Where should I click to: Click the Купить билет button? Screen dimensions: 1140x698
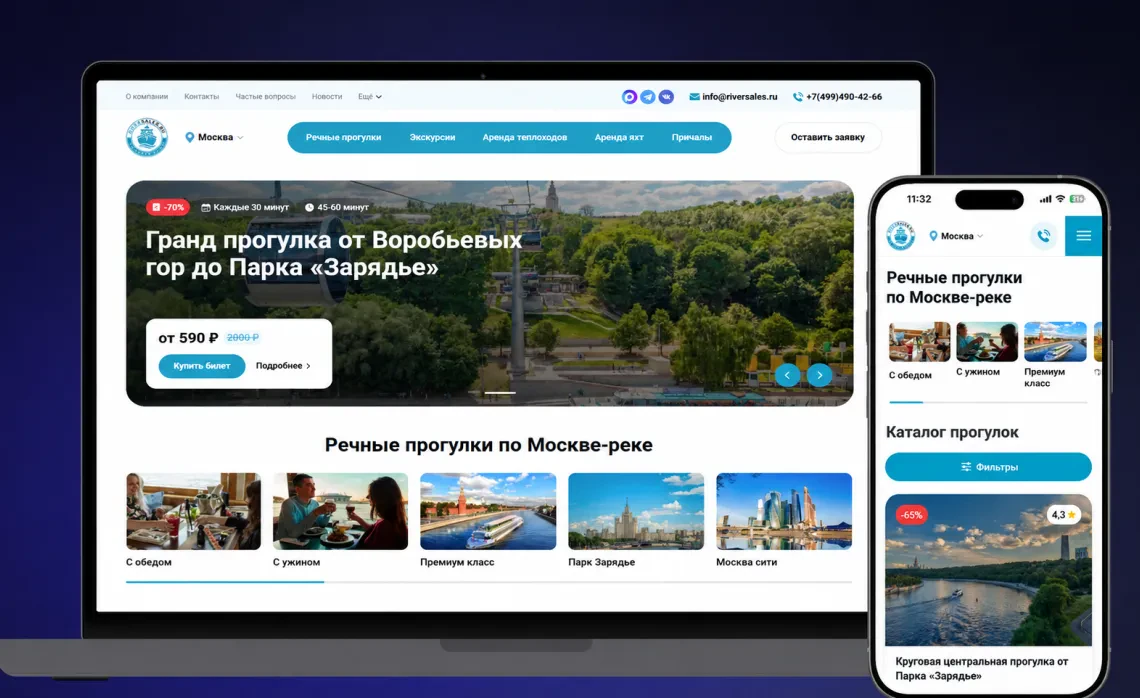click(x=201, y=366)
